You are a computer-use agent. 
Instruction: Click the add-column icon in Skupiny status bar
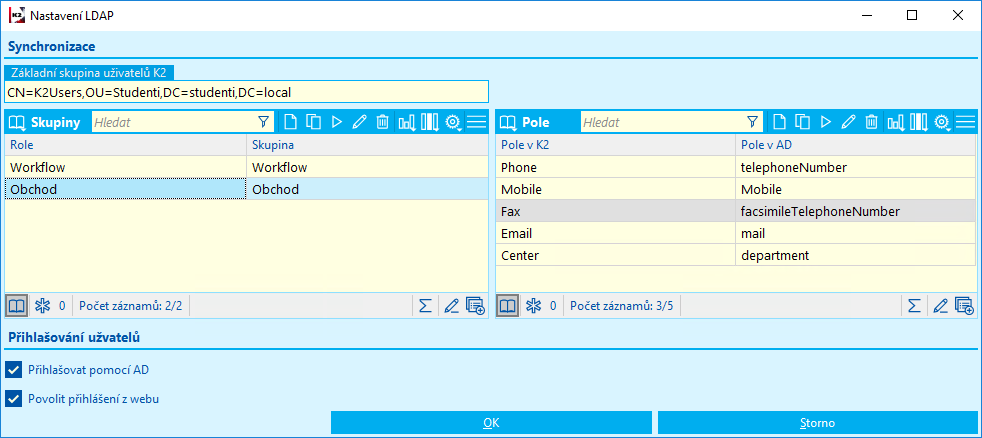(x=475, y=306)
